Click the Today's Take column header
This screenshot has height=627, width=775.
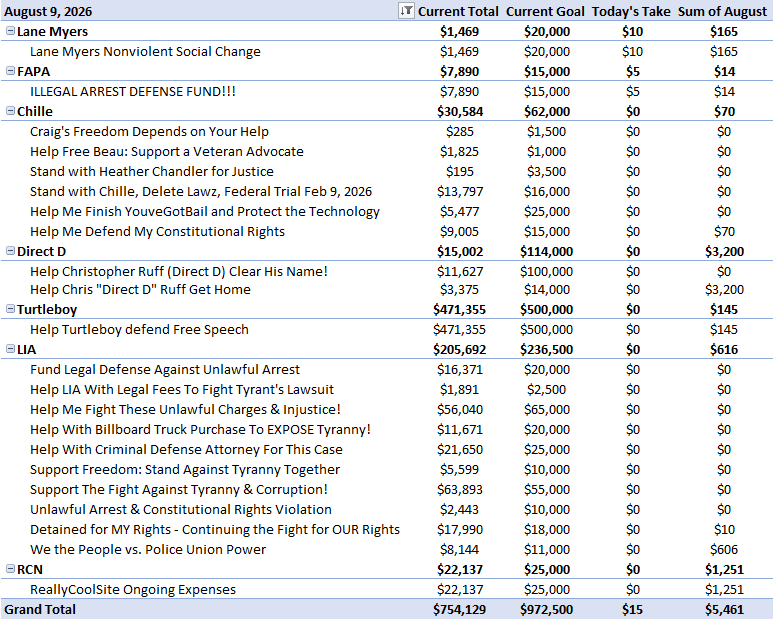tap(631, 11)
